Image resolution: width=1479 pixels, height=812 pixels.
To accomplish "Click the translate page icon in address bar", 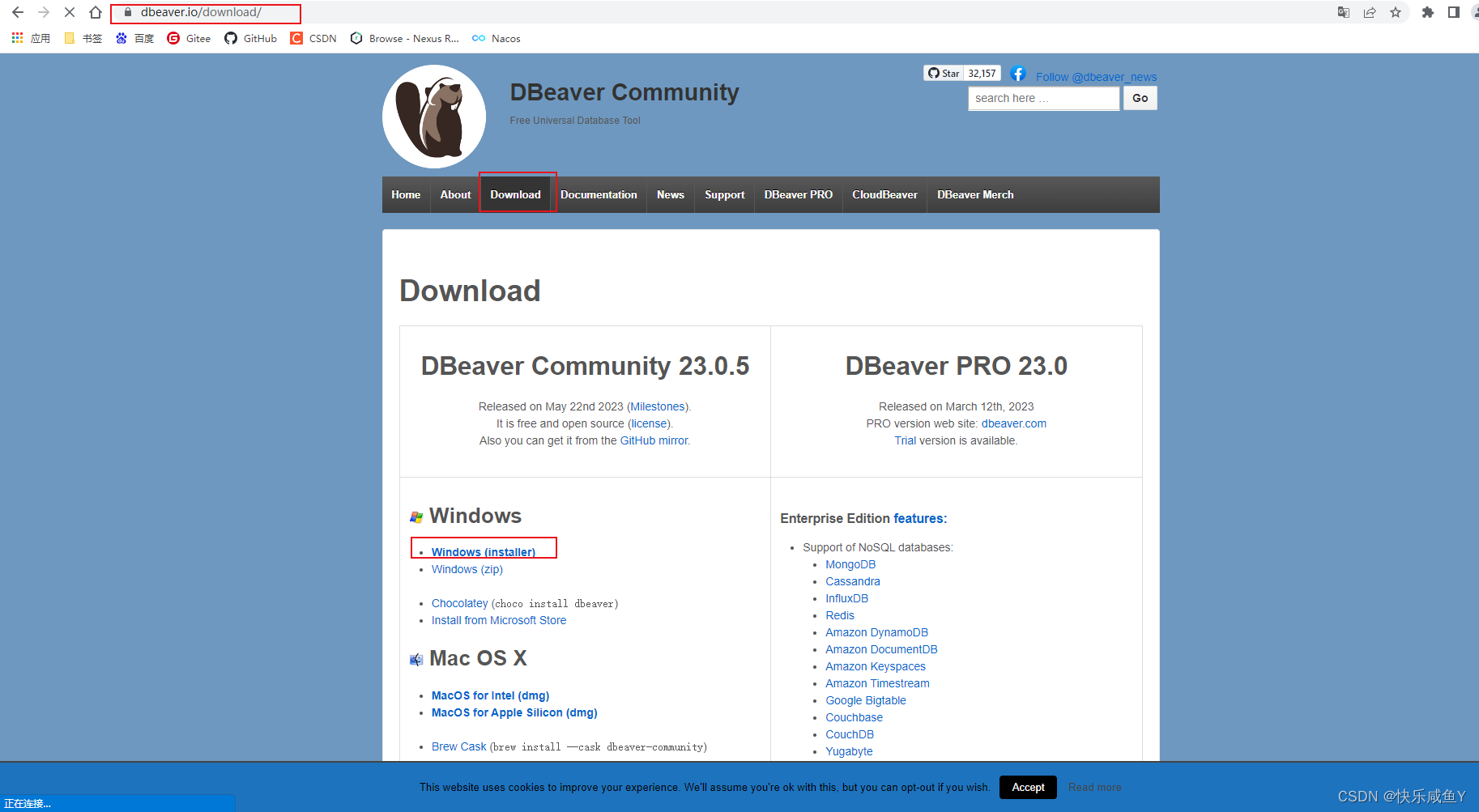I will [1344, 12].
